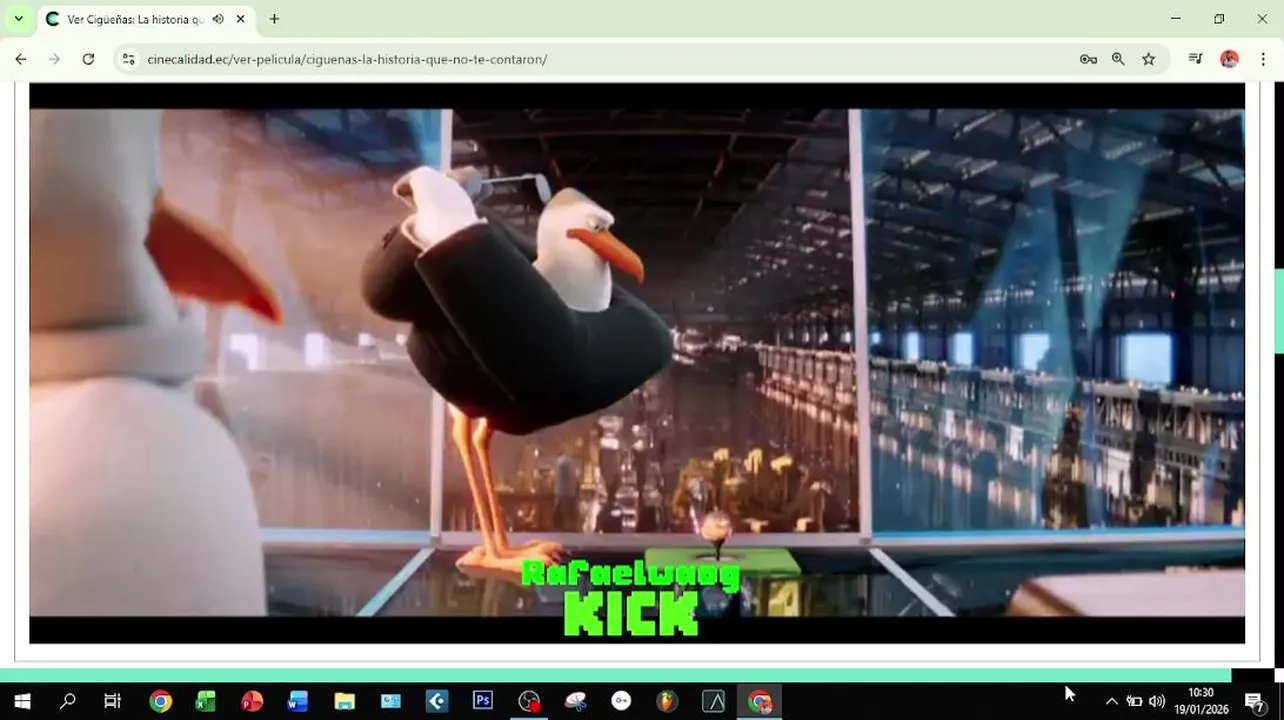
Task: Open the saved passwords key icon
Action: click(x=1088, y=59)
